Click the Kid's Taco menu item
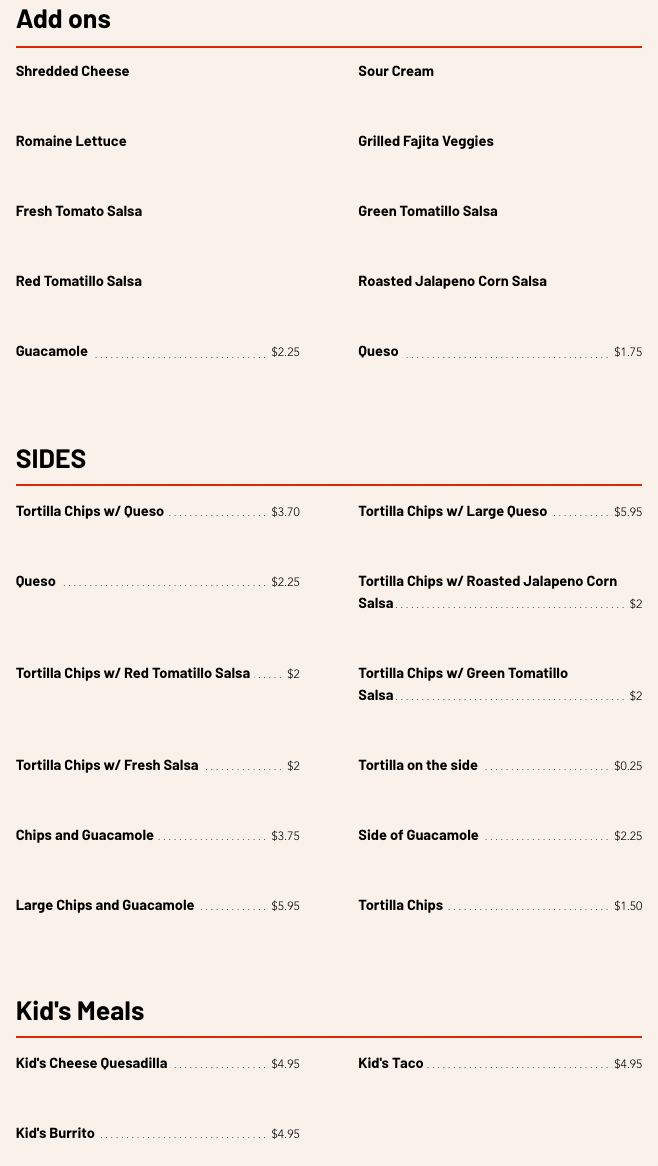The height and width of the screenshot is (1166, 658). click(391, 1063)
